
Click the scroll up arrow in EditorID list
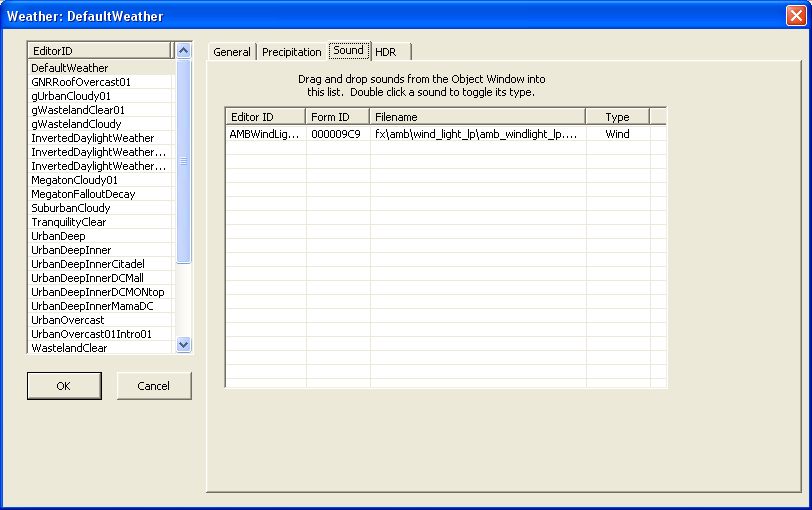[x=183, y=50]
